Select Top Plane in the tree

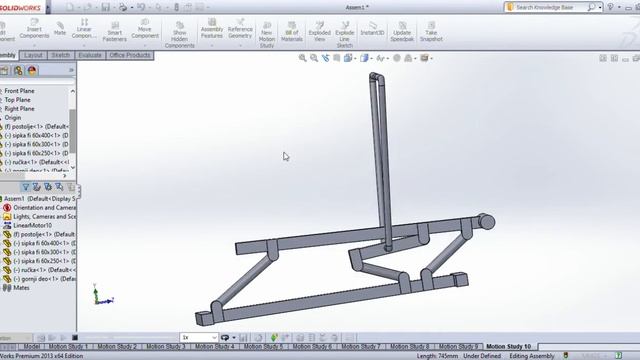(17, 100)
